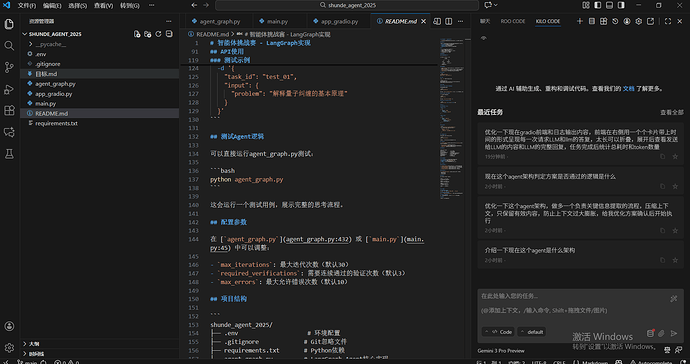This screenshot has height=364, width=690.
Task: Open Kilo Code task history icon
Action: pos(615,21)
